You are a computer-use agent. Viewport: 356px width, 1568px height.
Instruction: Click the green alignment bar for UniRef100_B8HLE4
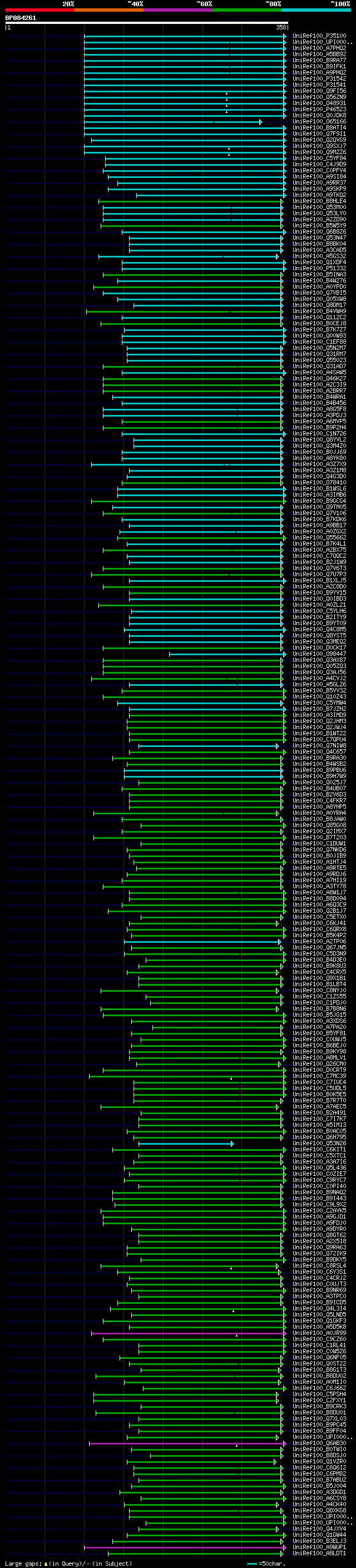point(191,201)
